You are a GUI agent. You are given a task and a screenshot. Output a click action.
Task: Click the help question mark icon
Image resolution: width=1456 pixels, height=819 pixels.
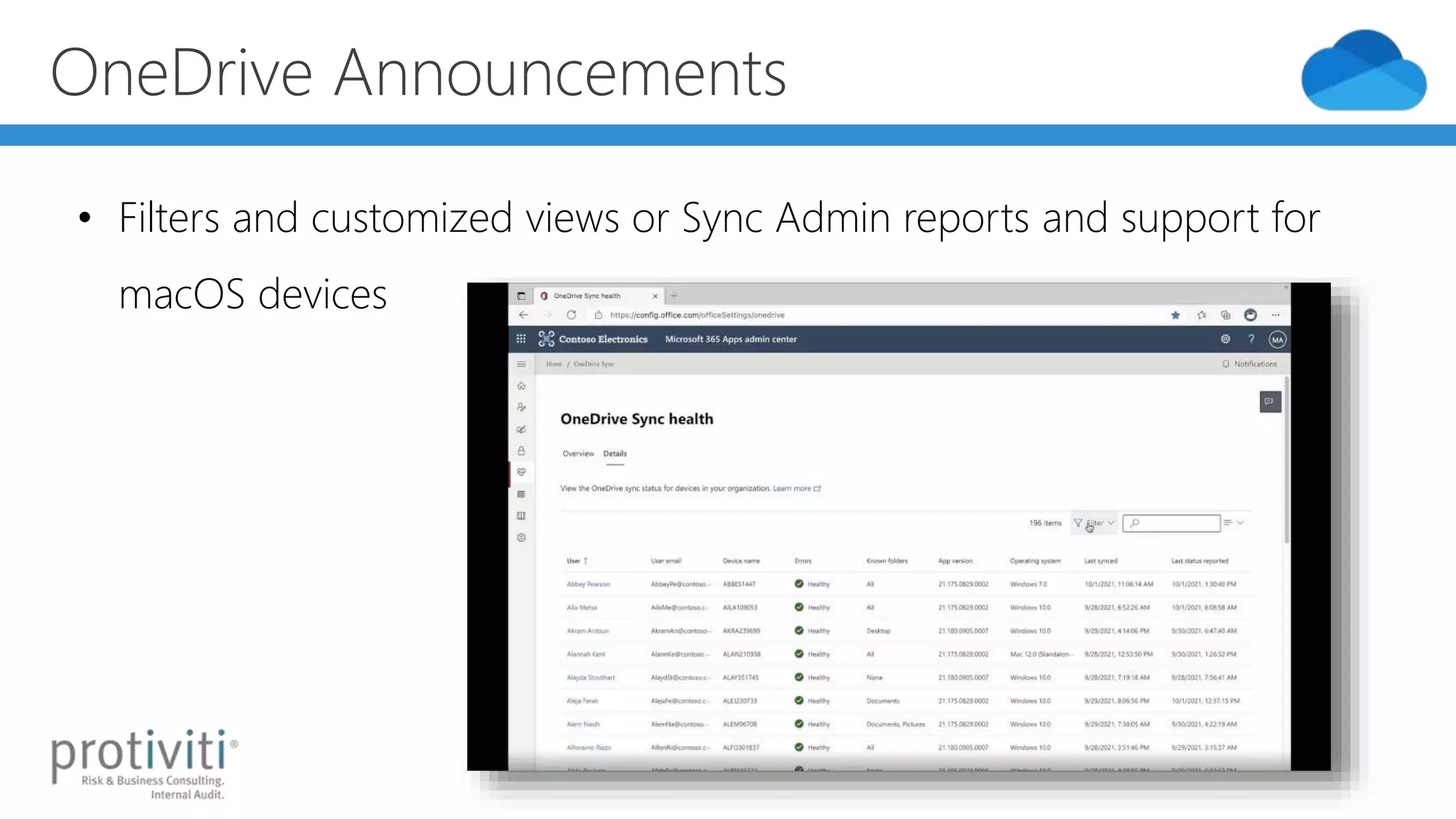pyautogui.click(x=1251, y=339)
